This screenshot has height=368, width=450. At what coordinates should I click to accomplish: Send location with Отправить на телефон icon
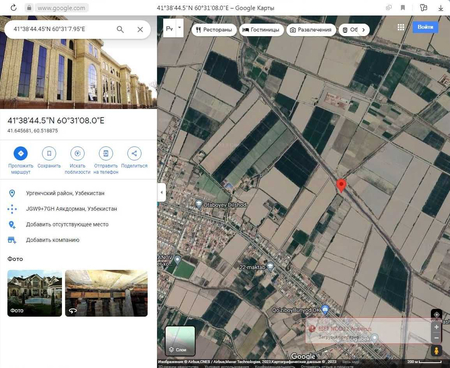tap(106, 153)
